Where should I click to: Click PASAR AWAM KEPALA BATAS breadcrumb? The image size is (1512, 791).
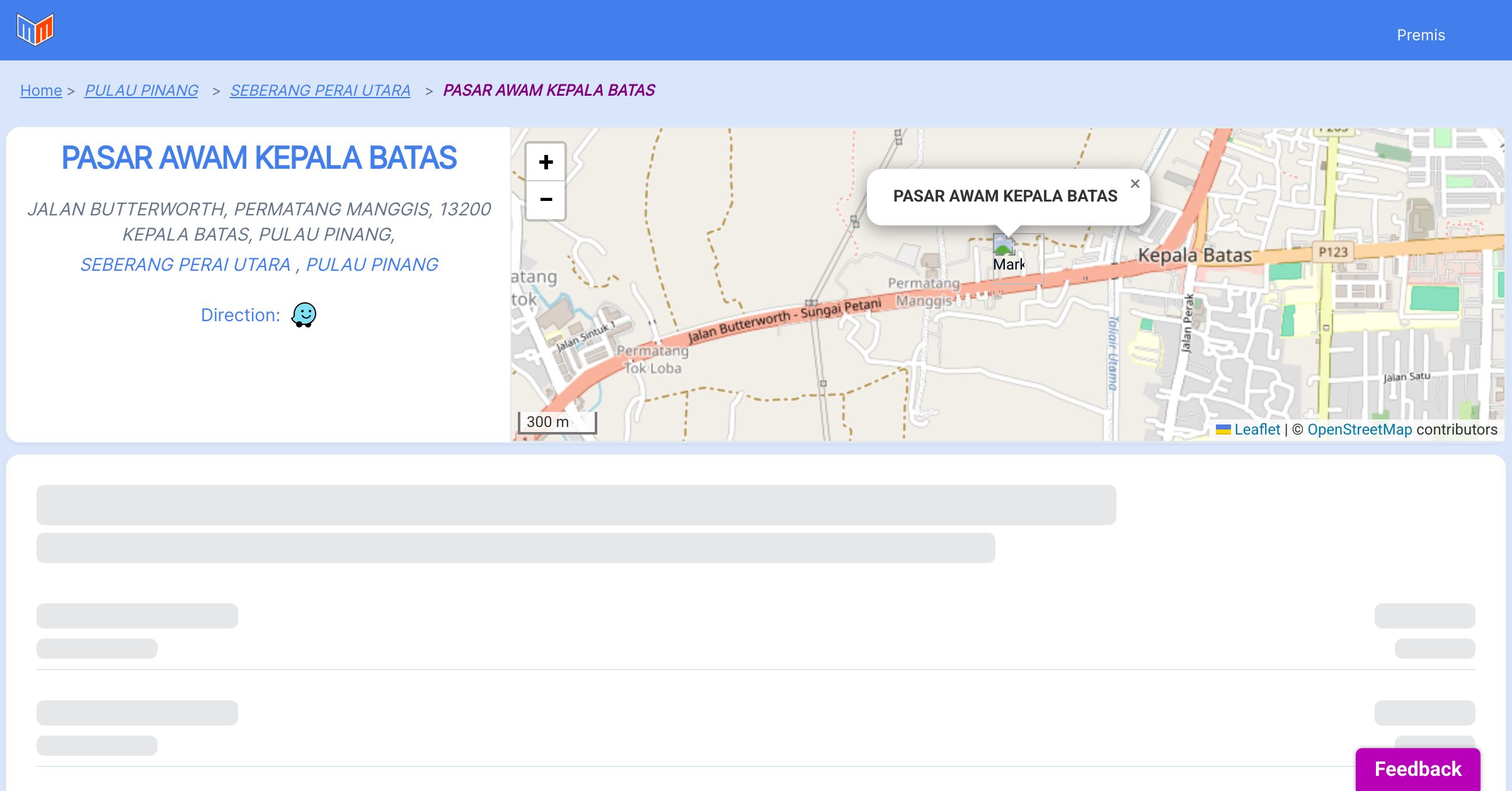(x=549, y=91)
